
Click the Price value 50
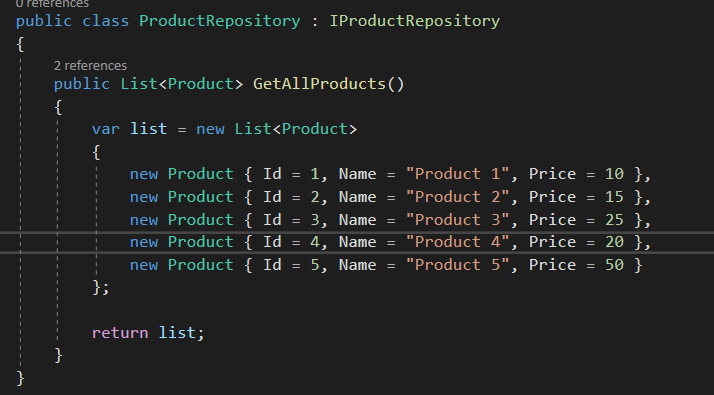[x=614, y=265]
